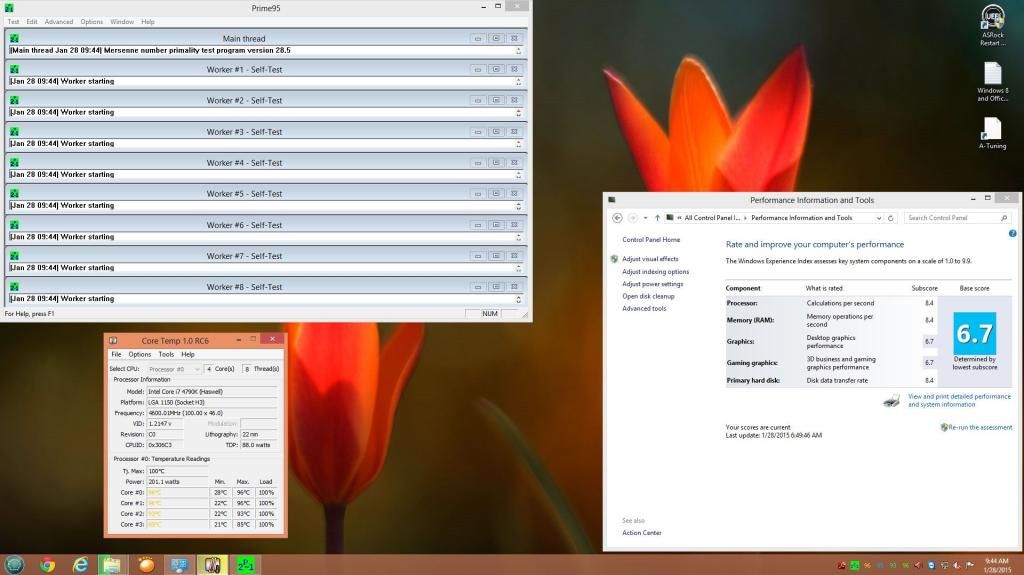Click All Control Panel Items breadcrumb

click(712, 218)
